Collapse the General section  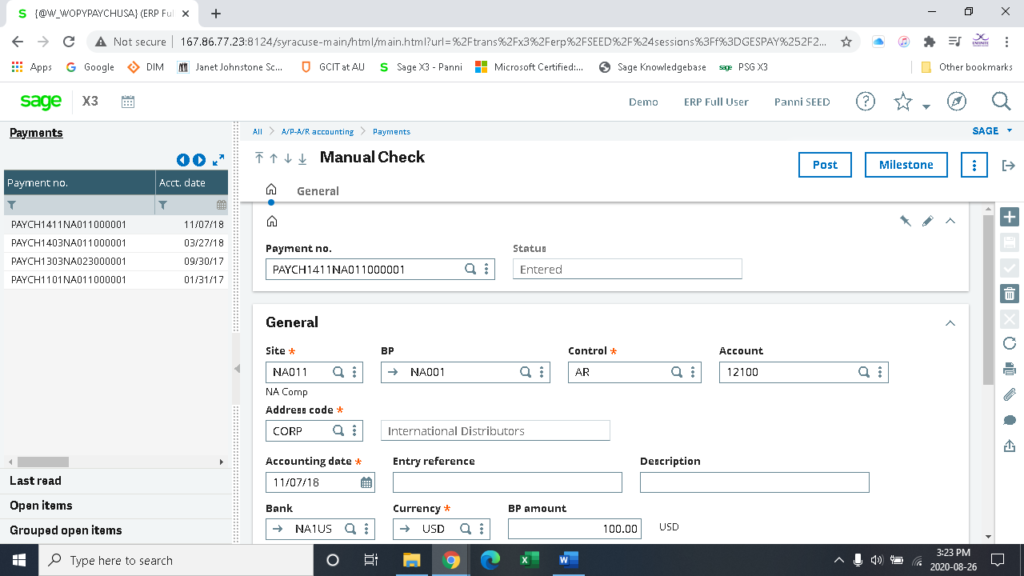(950, 322)
